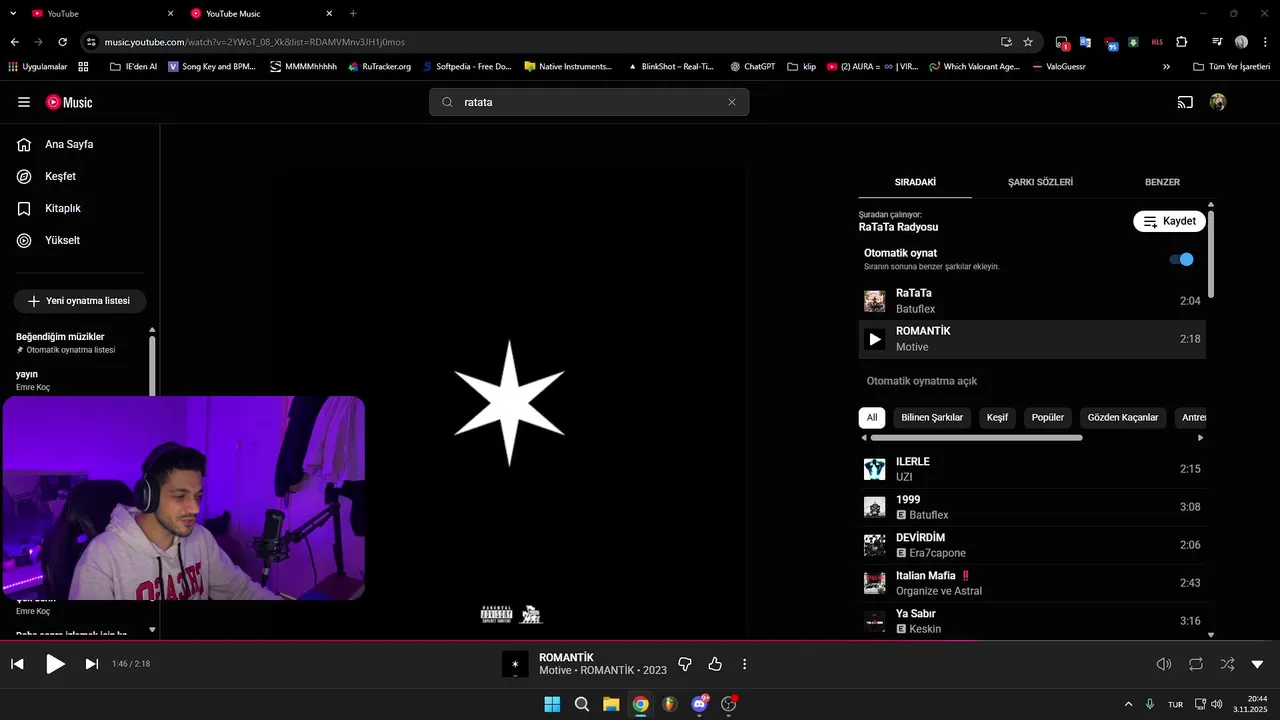Screen dimensions: 1280x720
Task: Open the extensions puzzle icon
Action: [x=1182, y=42]
